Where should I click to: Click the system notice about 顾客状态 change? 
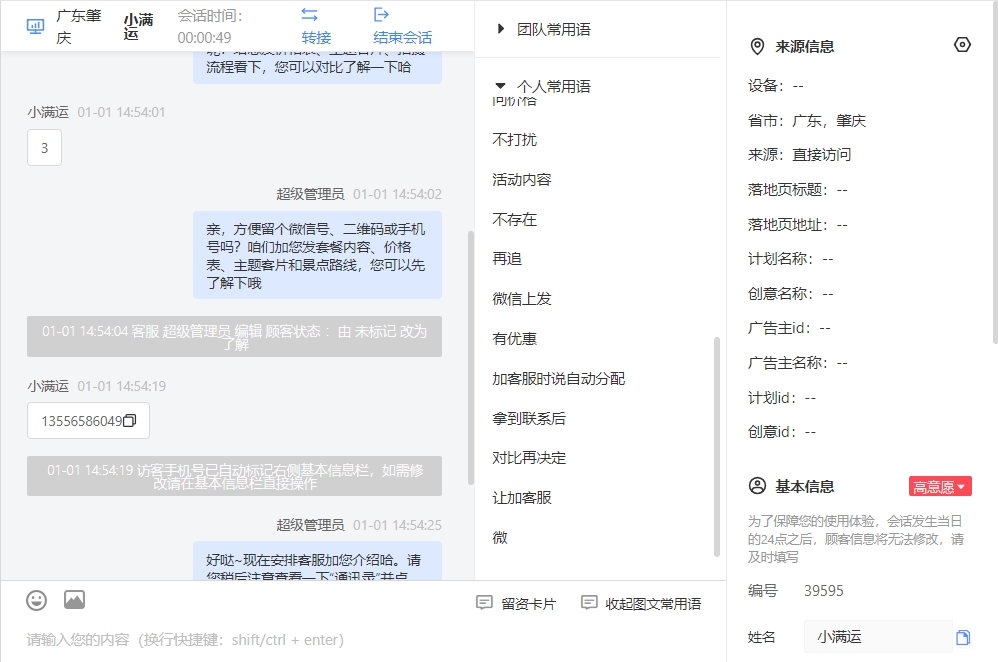click(234, 337)
